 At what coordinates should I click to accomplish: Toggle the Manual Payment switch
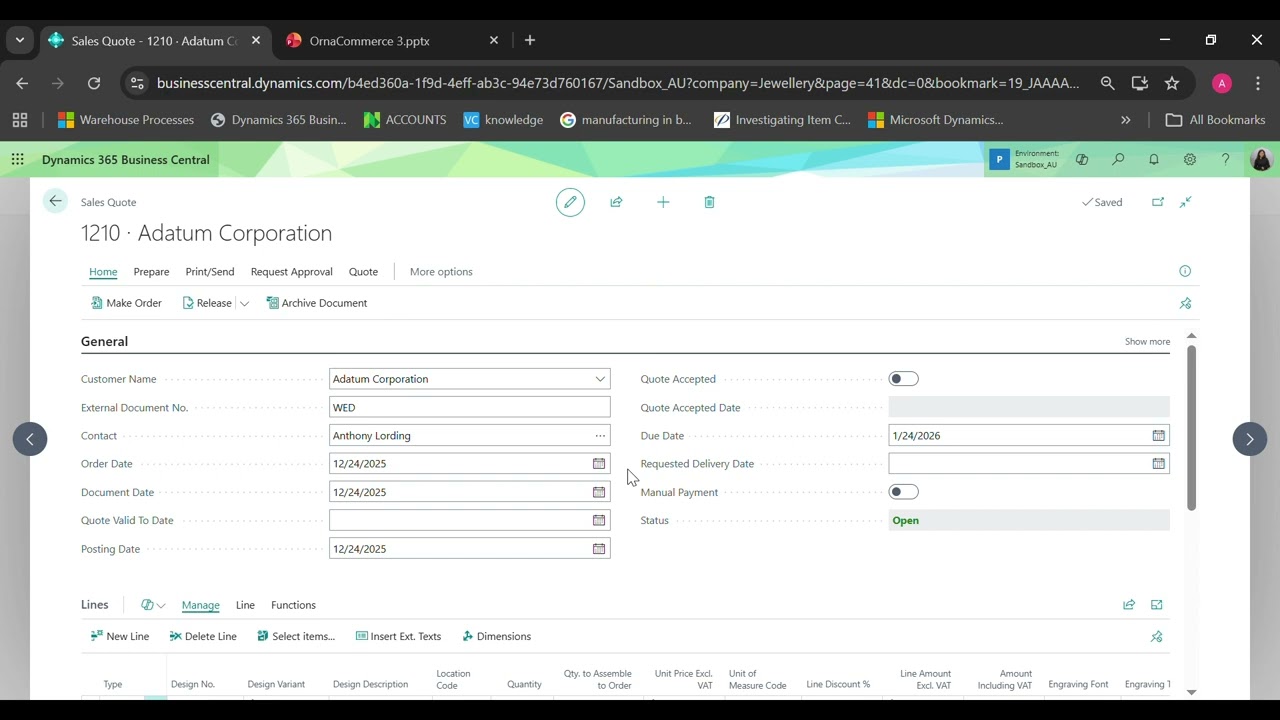903,492
